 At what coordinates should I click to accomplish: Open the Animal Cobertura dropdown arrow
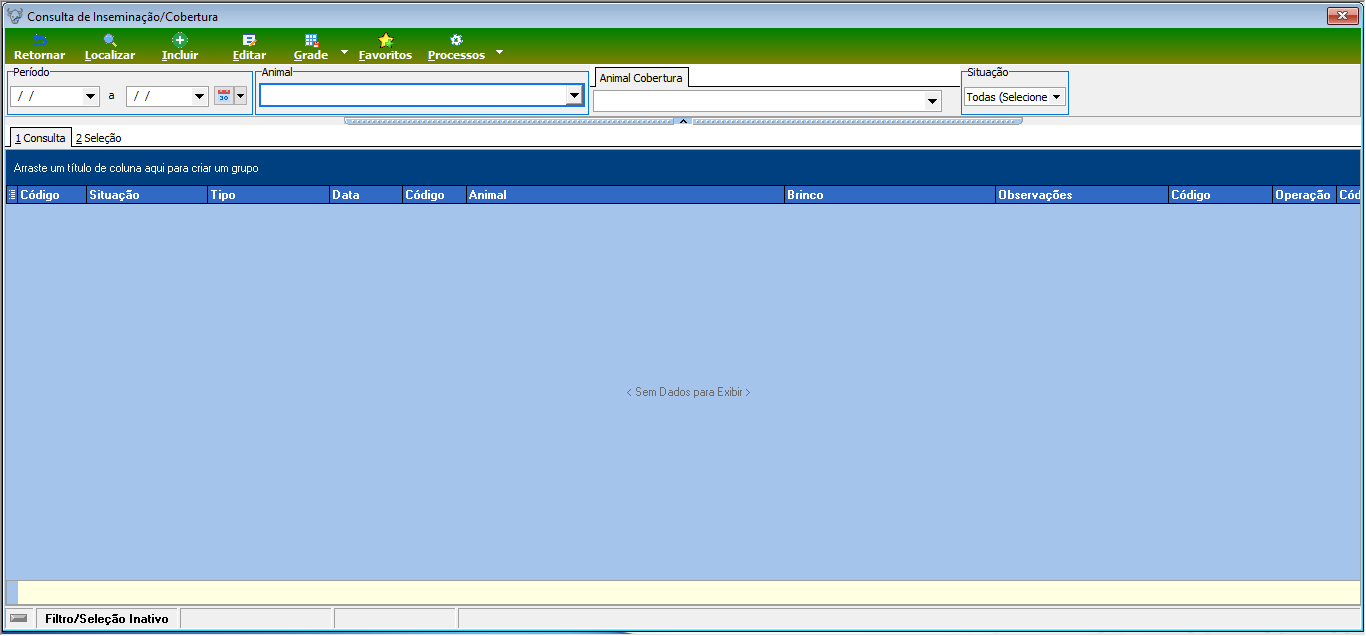(x=933, y=101)
